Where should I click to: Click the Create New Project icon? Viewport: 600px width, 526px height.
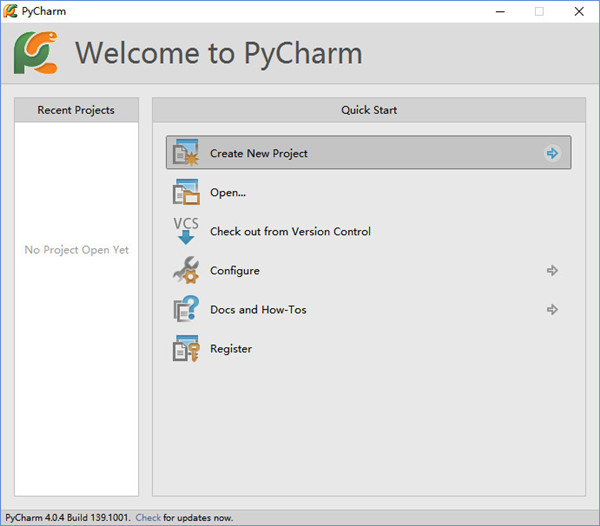186,153
